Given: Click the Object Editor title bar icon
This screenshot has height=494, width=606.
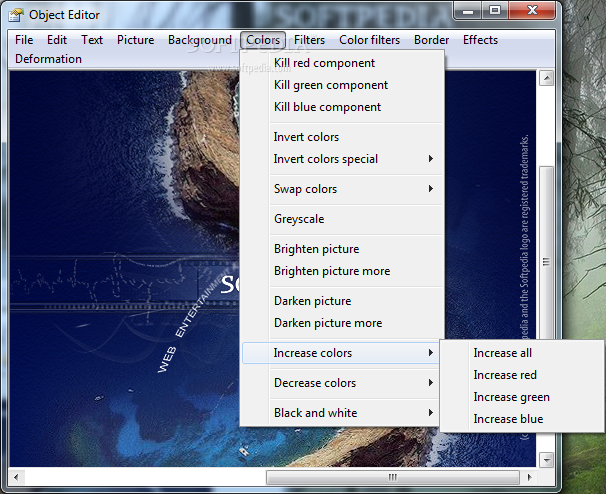Looking at the screenshot, I should pyautogui.click(x=16, y=15).
